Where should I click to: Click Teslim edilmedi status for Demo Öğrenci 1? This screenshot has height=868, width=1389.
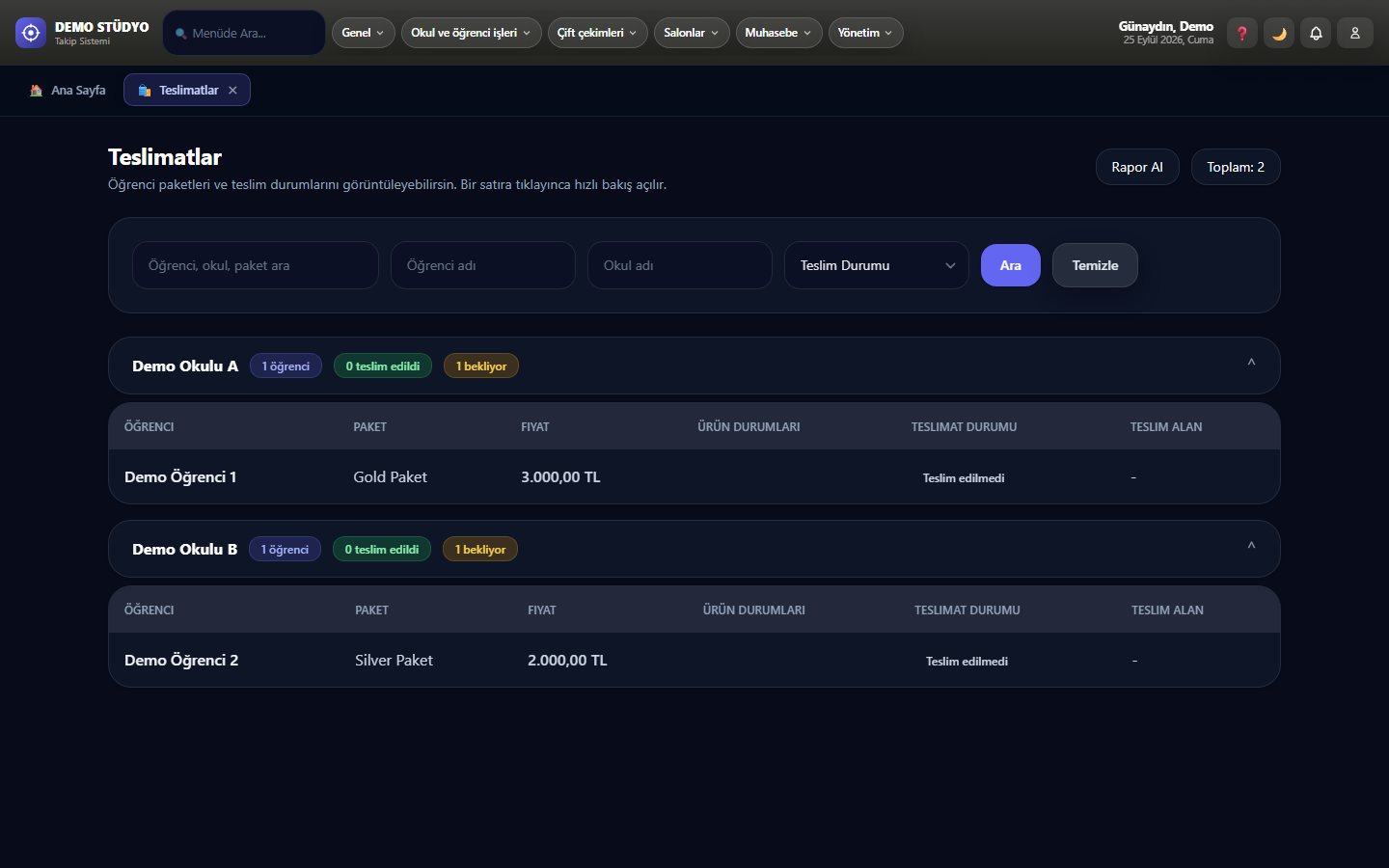coord(964,477)
